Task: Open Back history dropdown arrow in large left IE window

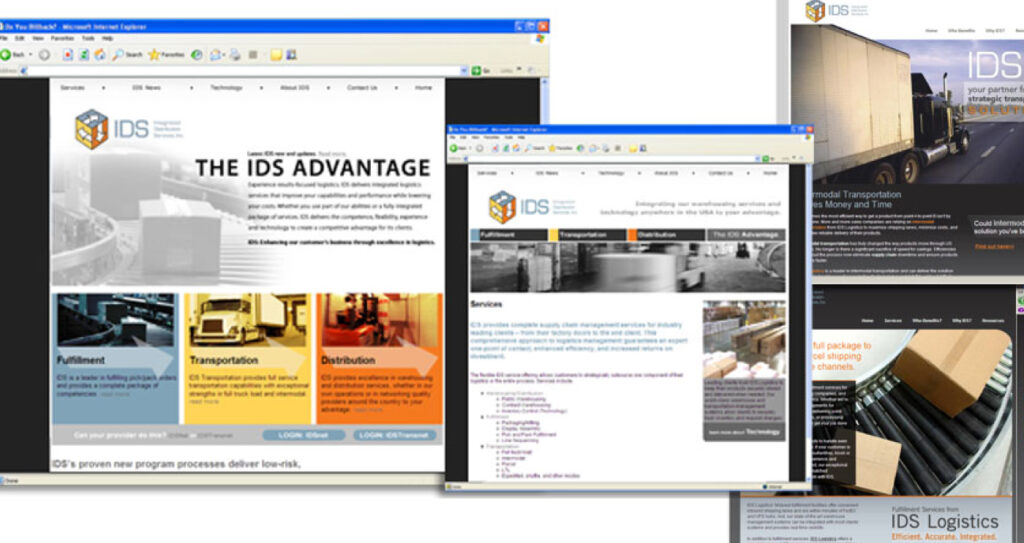Action: 31,55
